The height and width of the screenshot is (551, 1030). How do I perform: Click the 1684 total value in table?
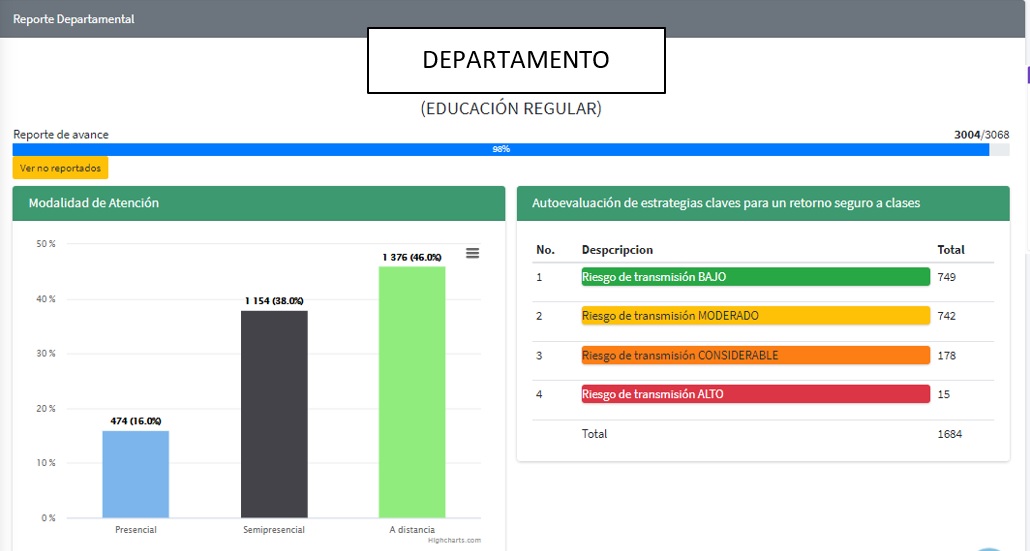949,434
